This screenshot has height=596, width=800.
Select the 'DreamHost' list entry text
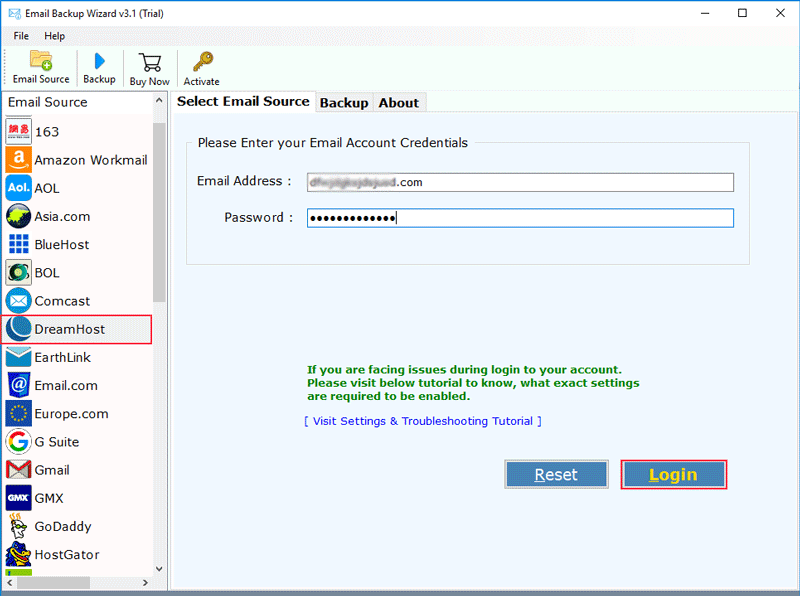[x=69, y=329]
